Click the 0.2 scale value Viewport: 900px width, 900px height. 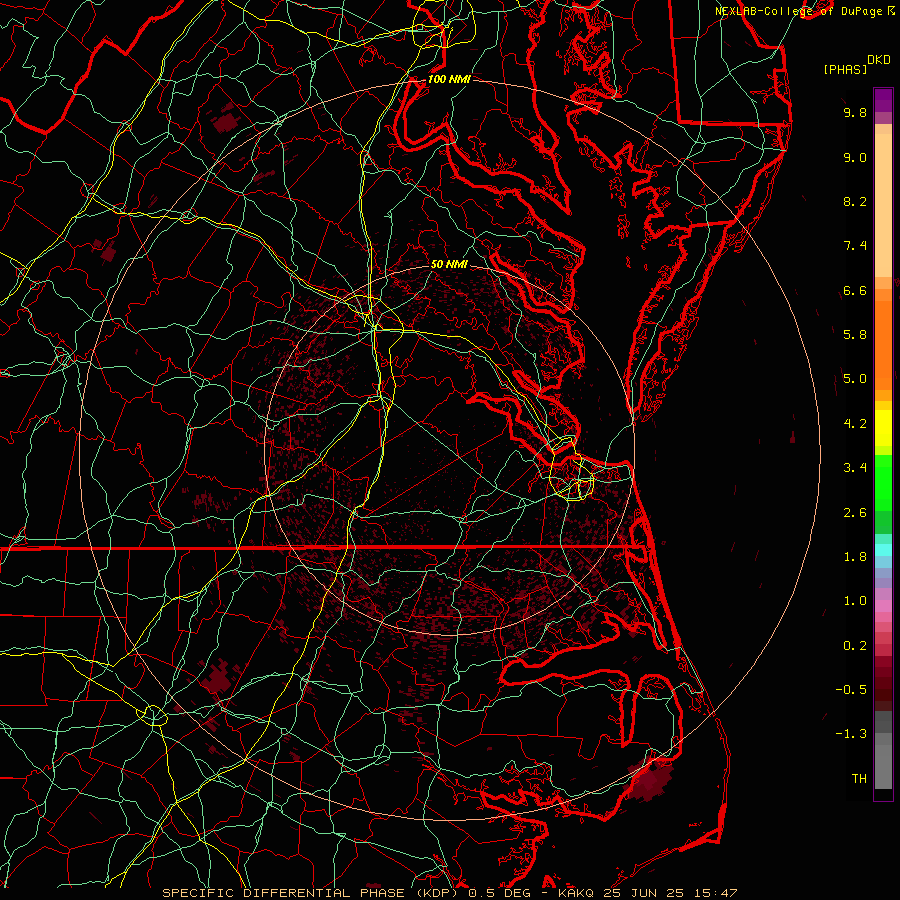click(855, 645)
